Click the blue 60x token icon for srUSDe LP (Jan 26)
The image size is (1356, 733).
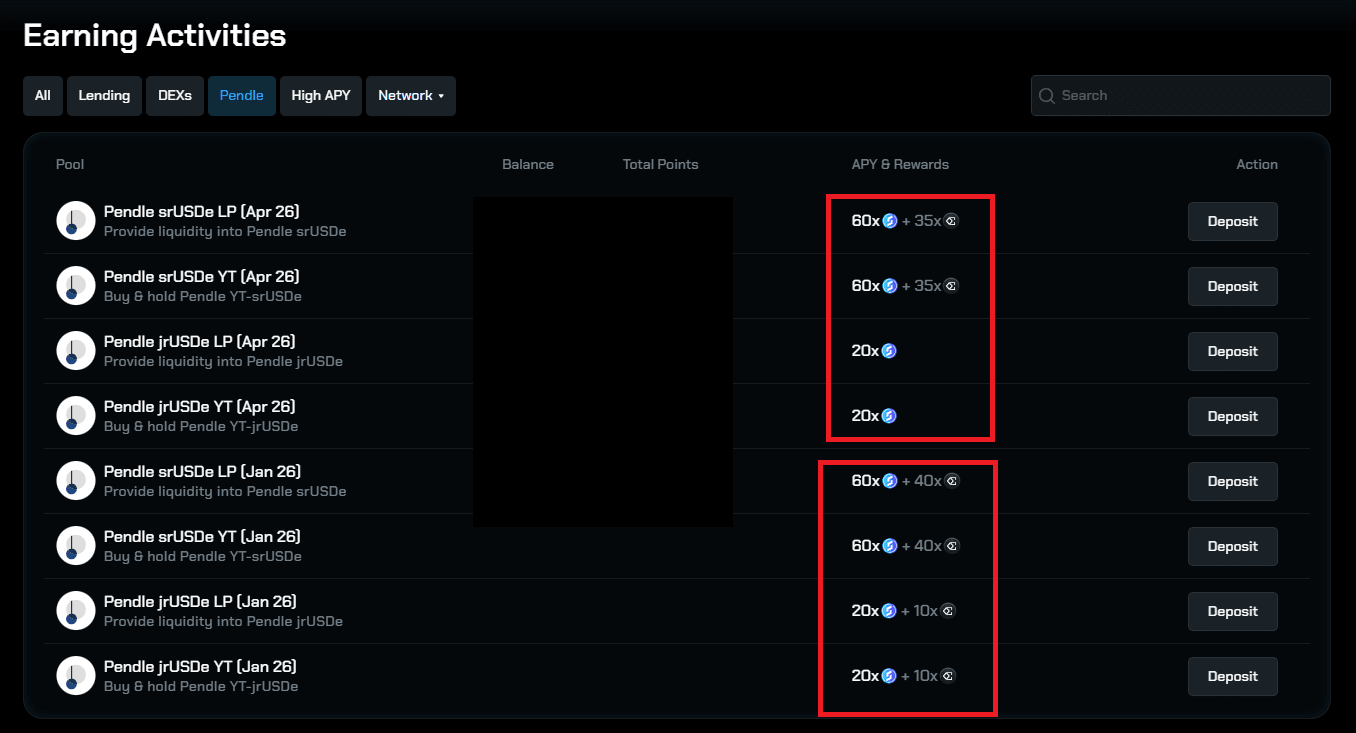tap(890, 481)
